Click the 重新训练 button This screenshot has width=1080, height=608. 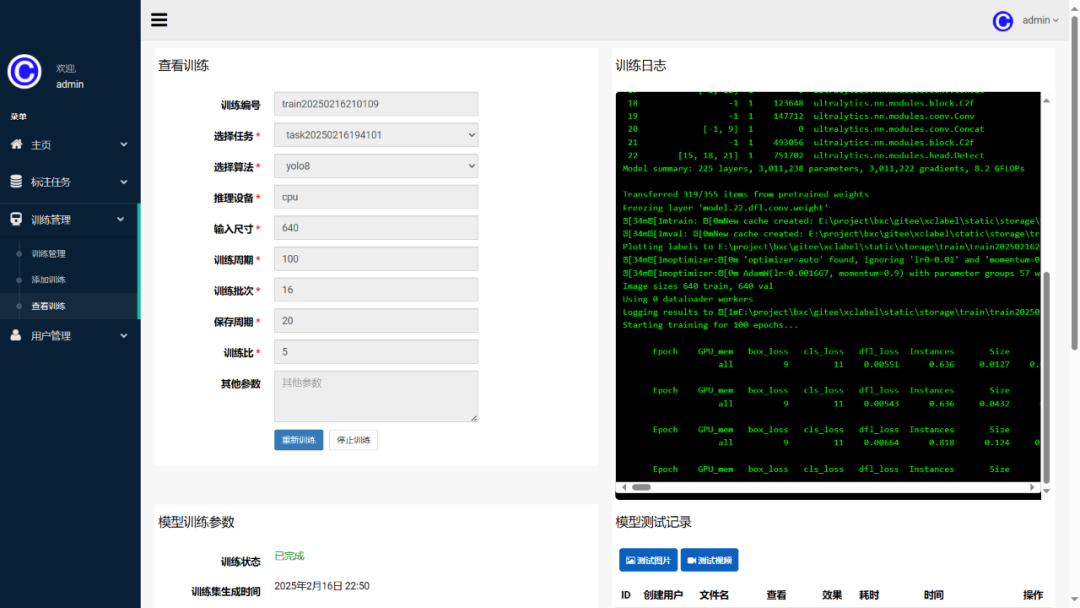pyautogui.click(x=298, y=440)
